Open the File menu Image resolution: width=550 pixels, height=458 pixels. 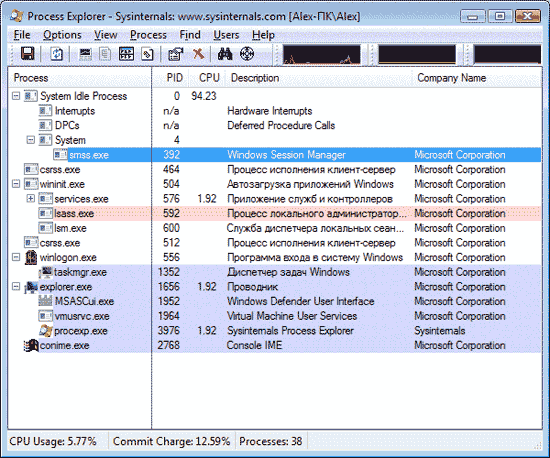(x=22, y=35)
